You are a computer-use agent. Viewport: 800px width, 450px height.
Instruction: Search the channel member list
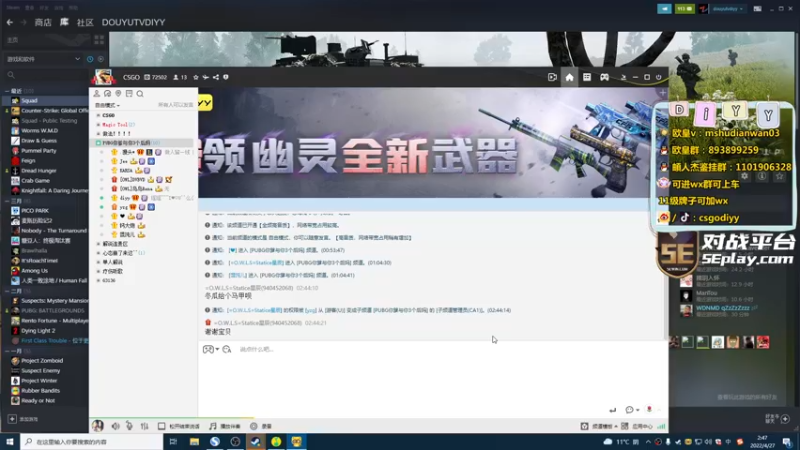(140, 94)
